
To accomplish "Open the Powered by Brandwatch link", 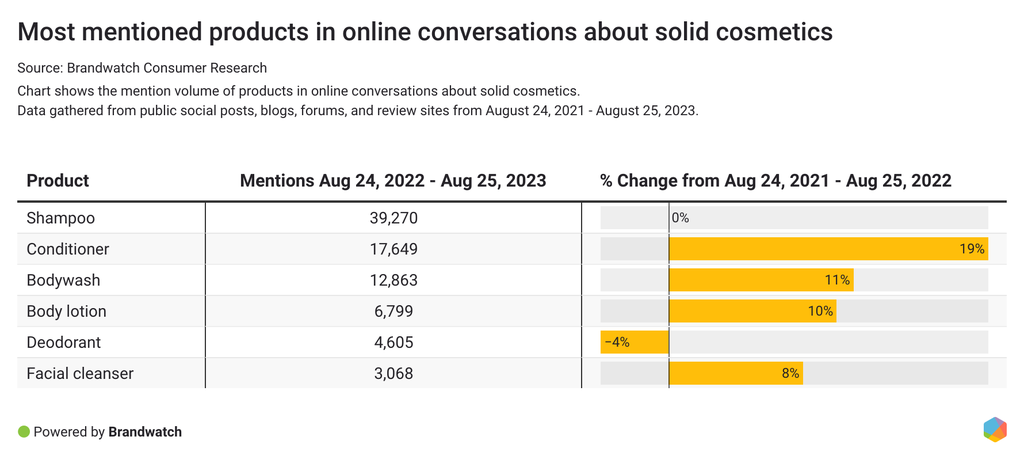I will pyautogui.click(x=107, y=432).
